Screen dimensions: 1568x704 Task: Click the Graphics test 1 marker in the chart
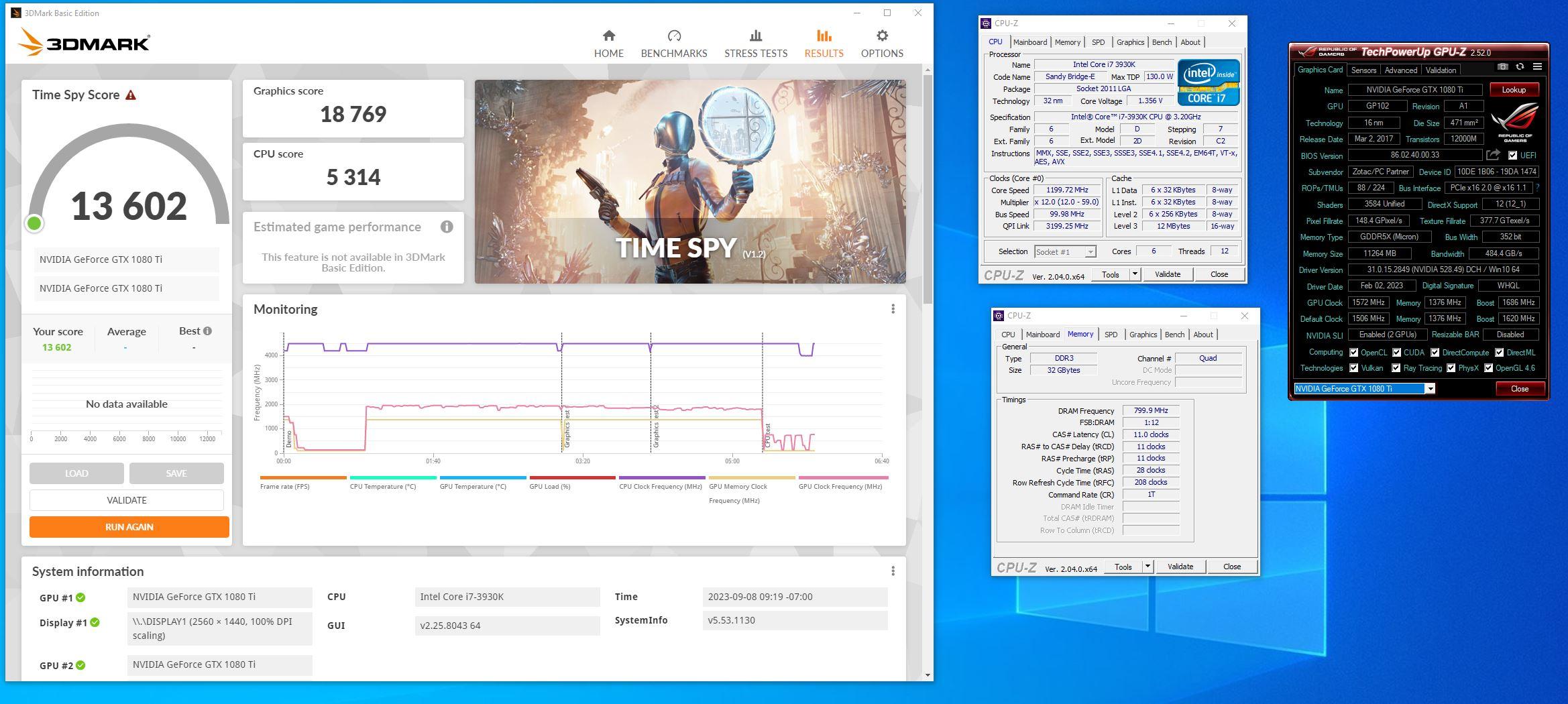(x=566, y=429)
